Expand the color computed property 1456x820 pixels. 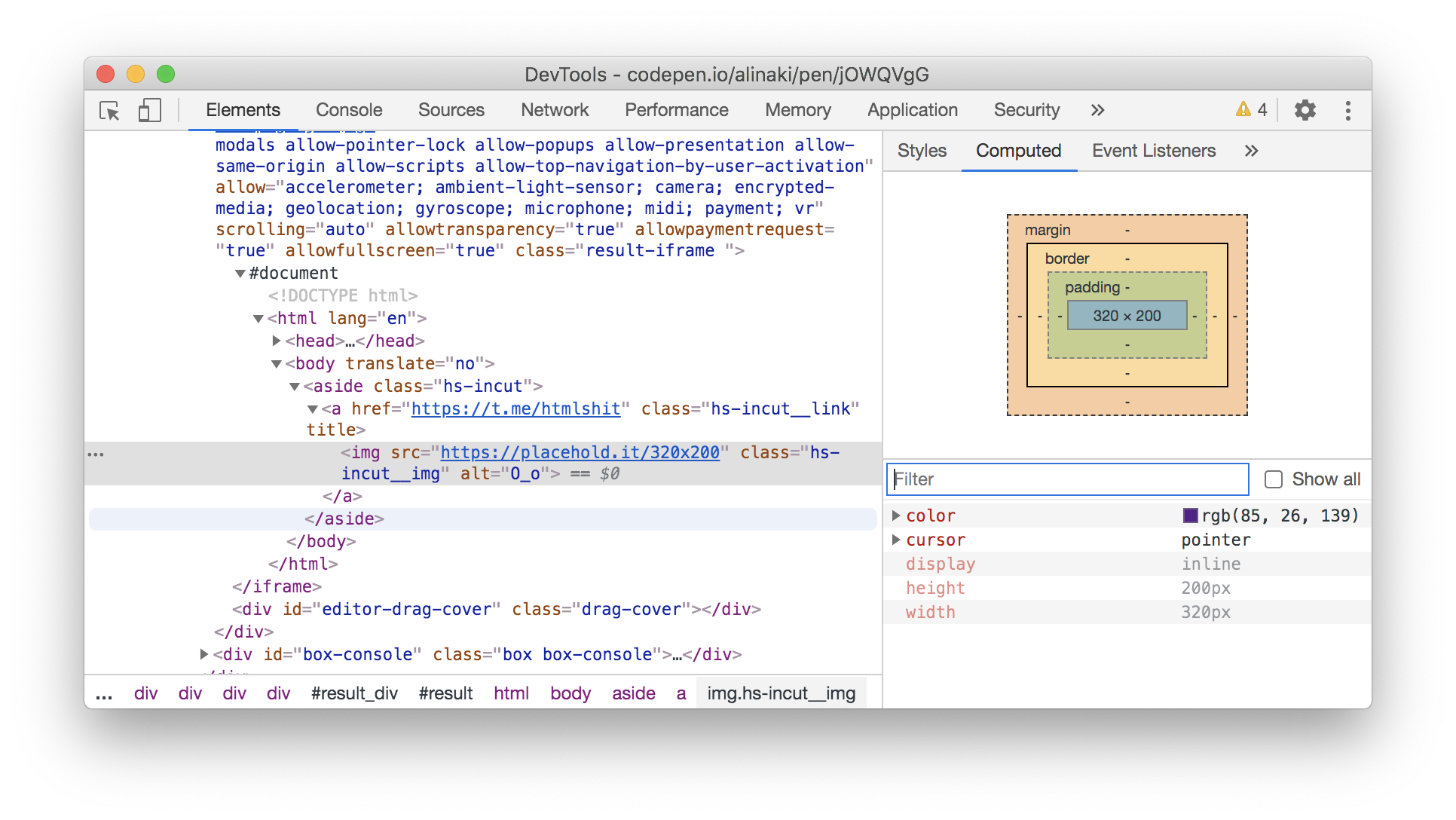[x=896, y=516]
